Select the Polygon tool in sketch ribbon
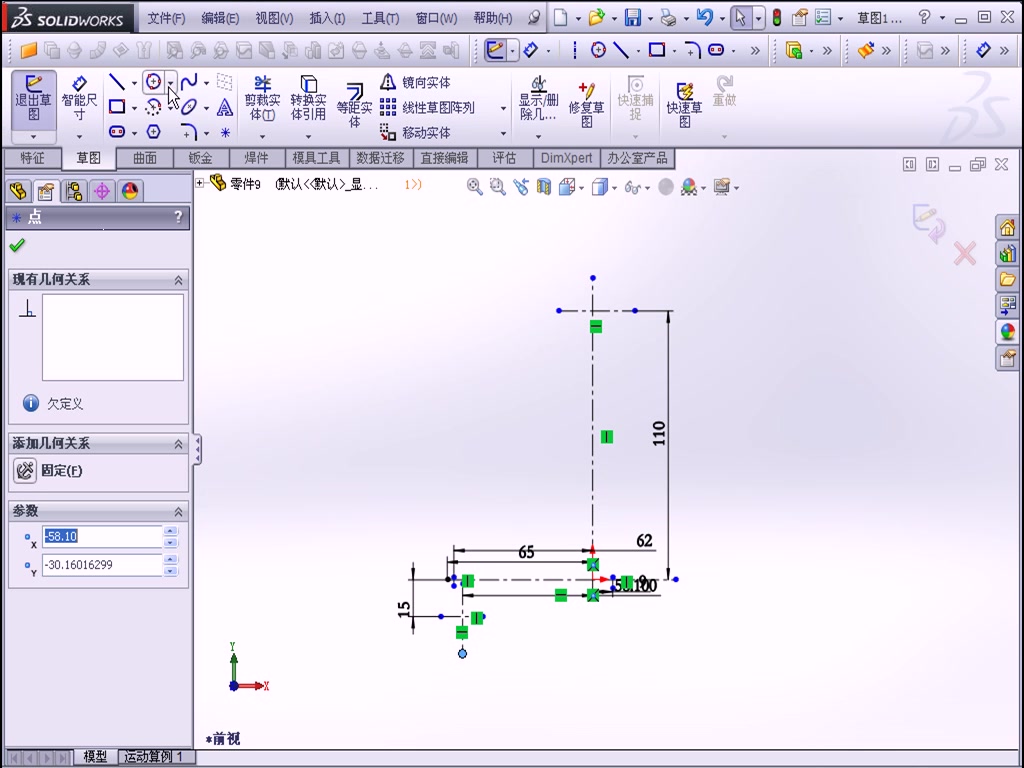The width and height of the screenshot is (1024, 768). (x=153, y=132)
